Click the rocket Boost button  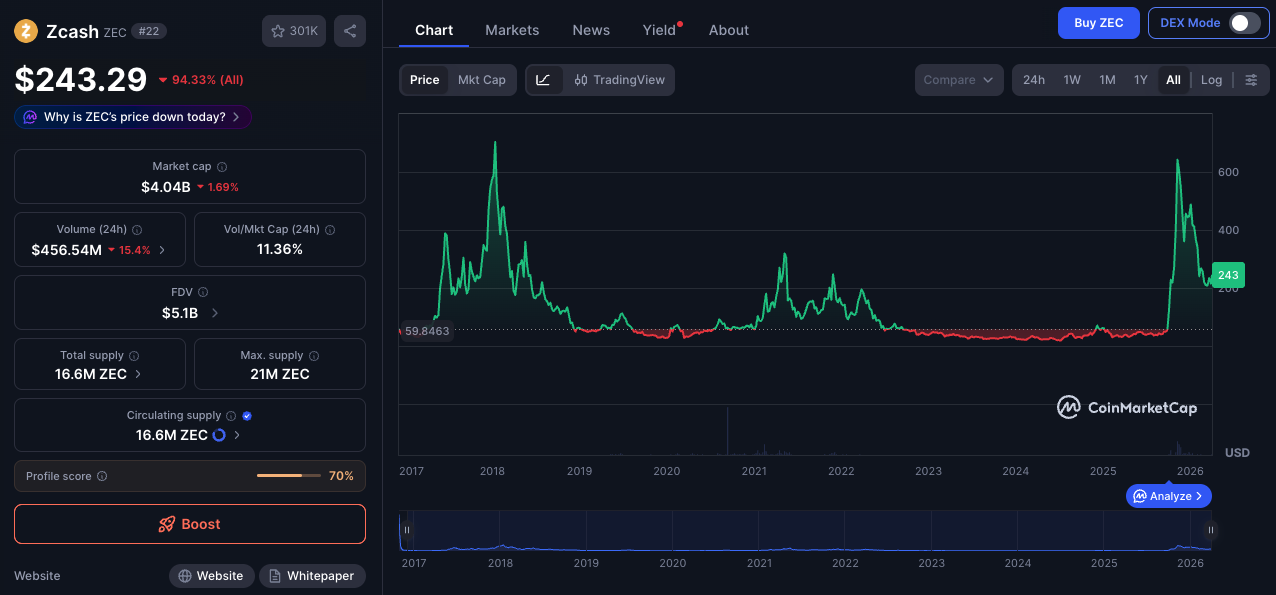(190, 524)
